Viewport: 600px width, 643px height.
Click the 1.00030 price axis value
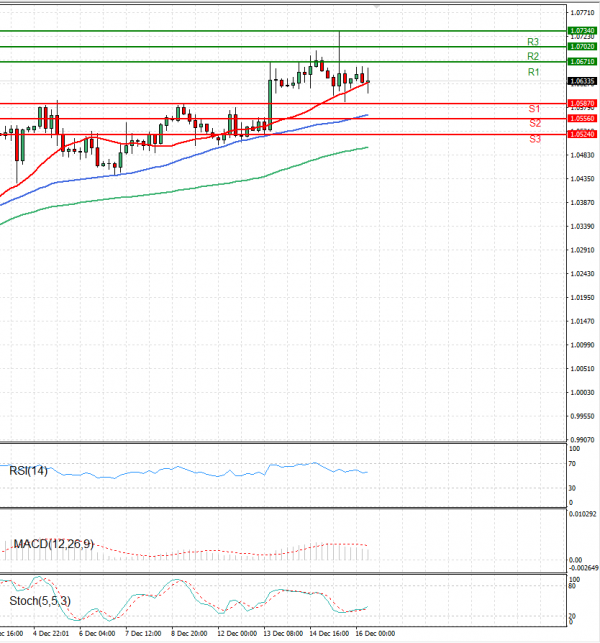click(x=582, y=393)
